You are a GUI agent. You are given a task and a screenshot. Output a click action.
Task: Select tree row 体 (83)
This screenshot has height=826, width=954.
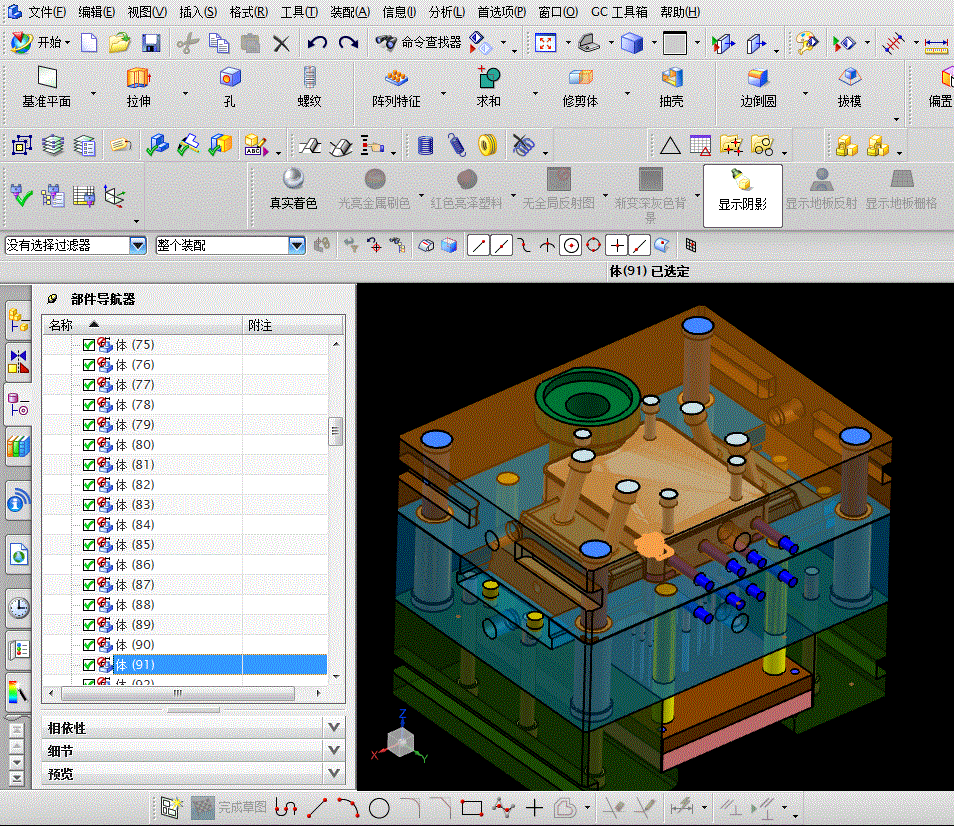[x=185, y=505]
